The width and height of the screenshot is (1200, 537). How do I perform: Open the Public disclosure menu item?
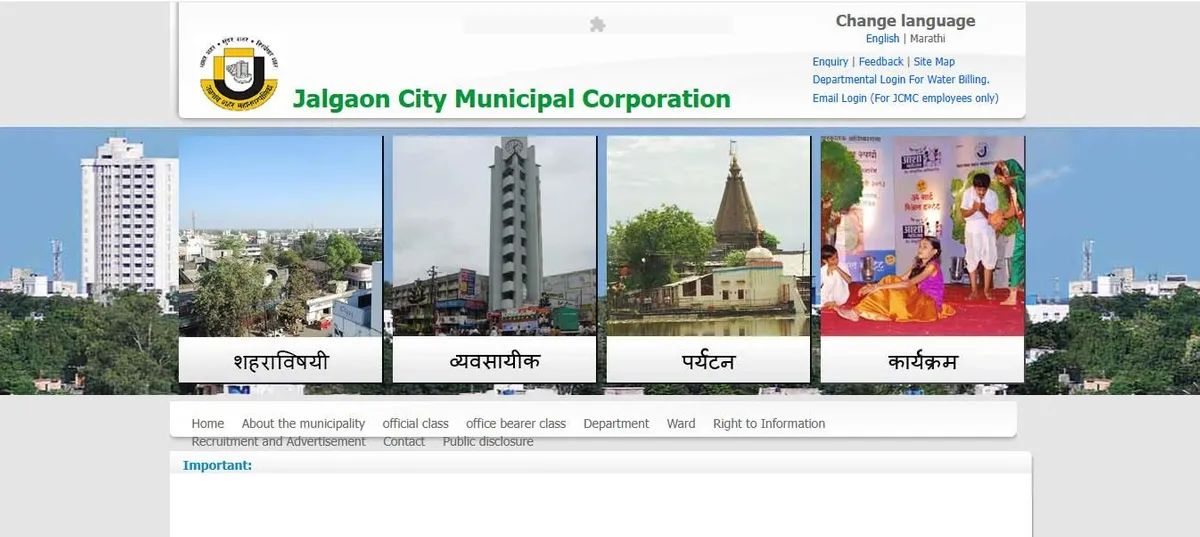[487, 442]
